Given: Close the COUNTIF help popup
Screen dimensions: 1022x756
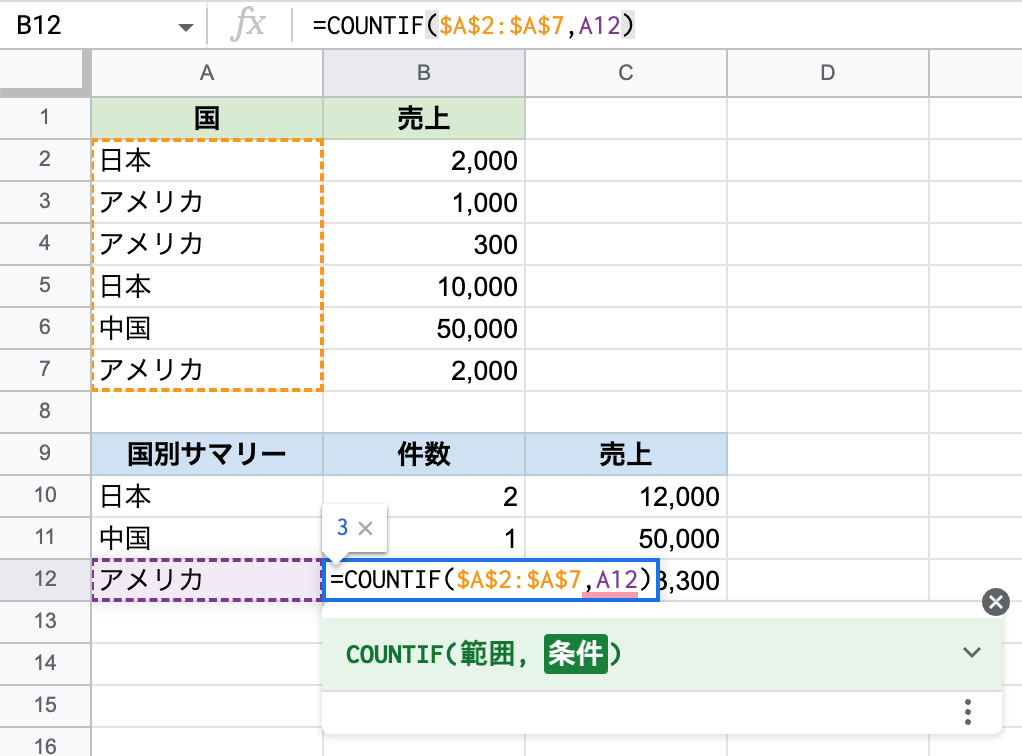Looking at the screenshot, I should point(995,601).
